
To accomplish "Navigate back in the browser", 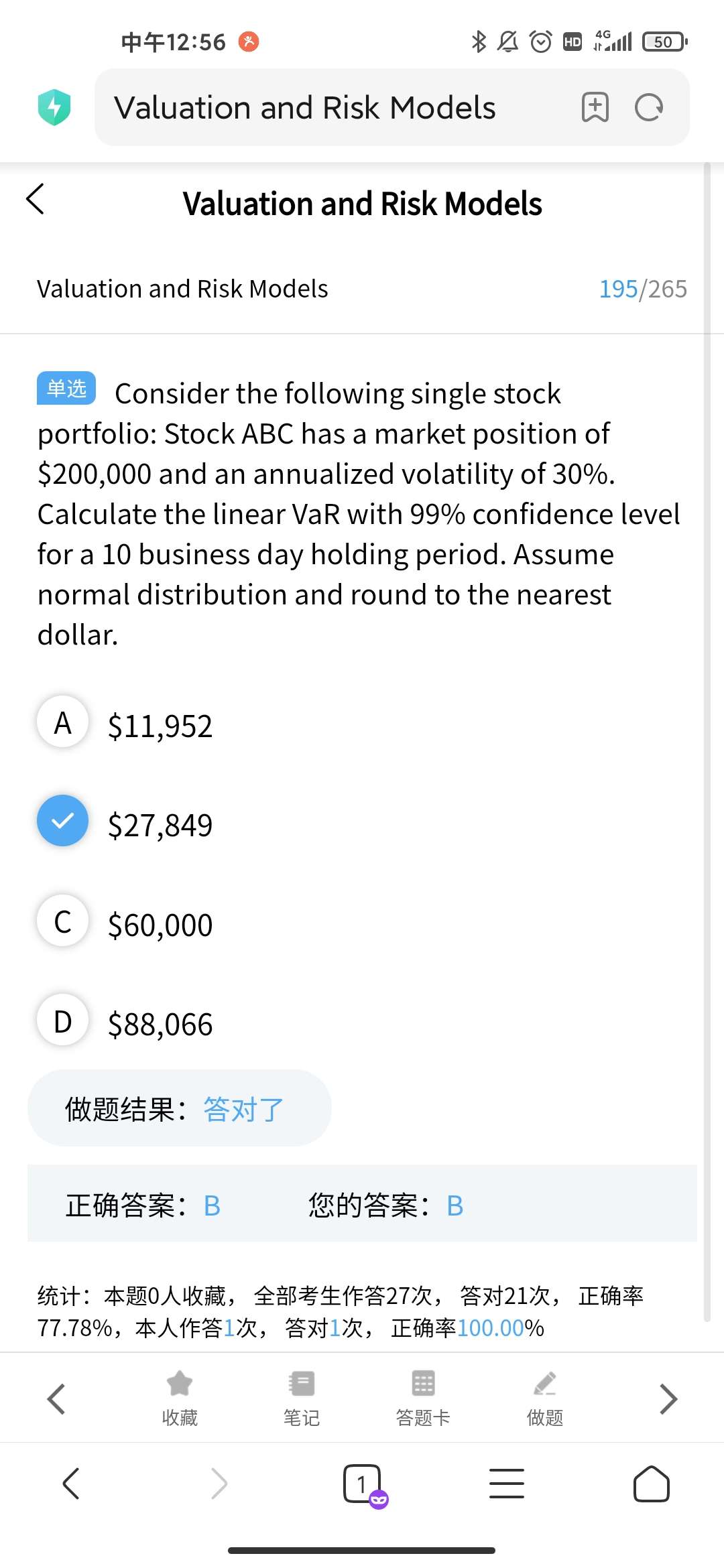I will (x=71, y=1484).
